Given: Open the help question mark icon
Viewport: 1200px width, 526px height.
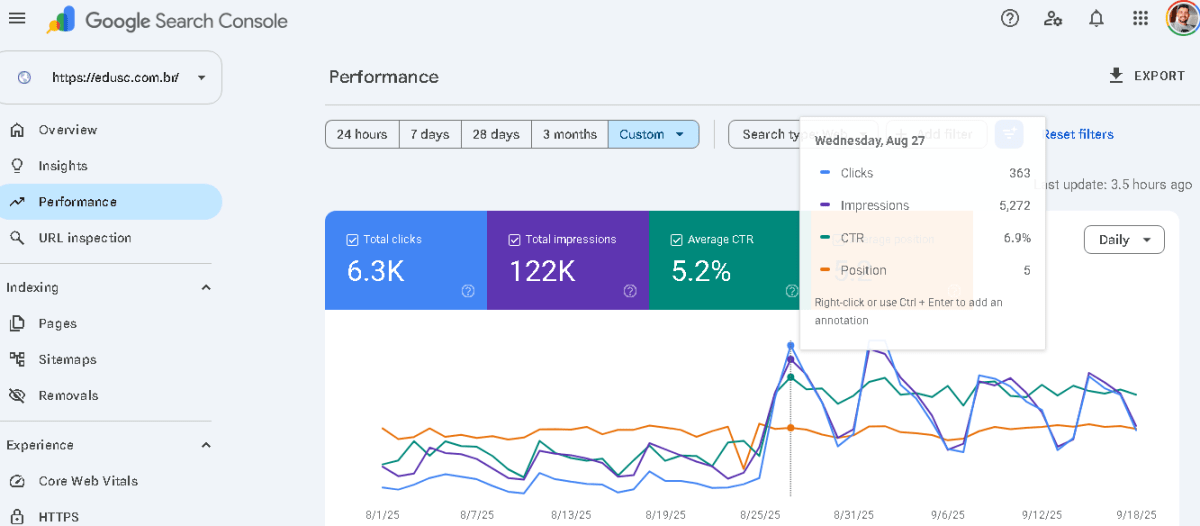Looking at the screenshot, I should [1010, 18].
